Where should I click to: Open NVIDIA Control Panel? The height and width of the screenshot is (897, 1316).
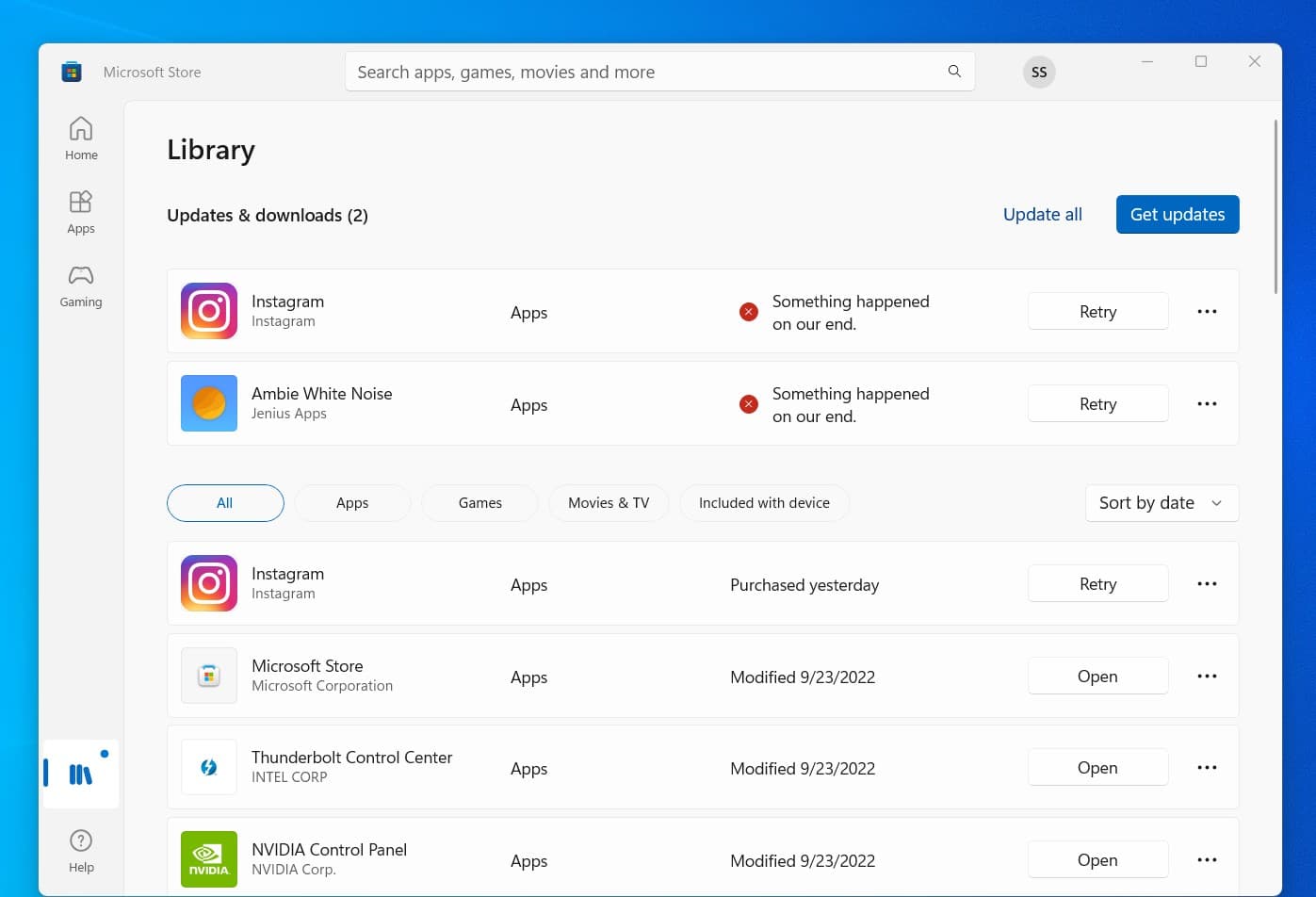1097,859
